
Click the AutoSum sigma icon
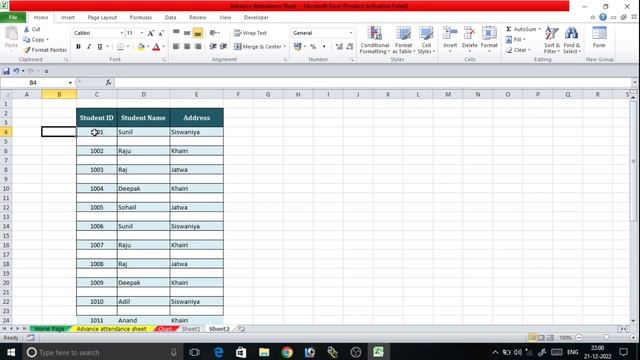(x=509, y=29)
